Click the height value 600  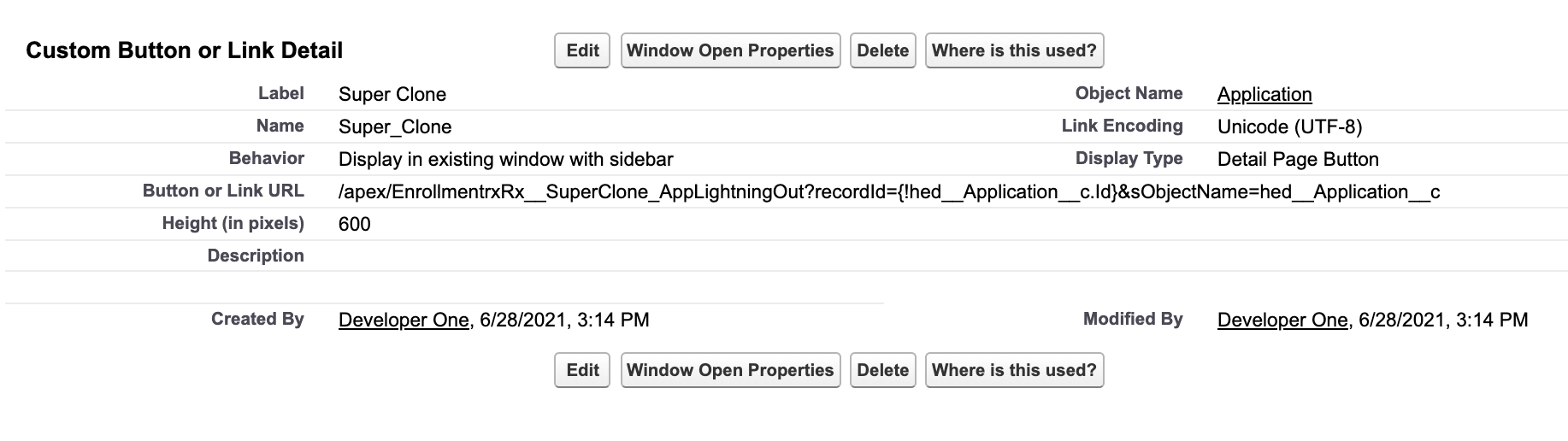pos(355,225)
